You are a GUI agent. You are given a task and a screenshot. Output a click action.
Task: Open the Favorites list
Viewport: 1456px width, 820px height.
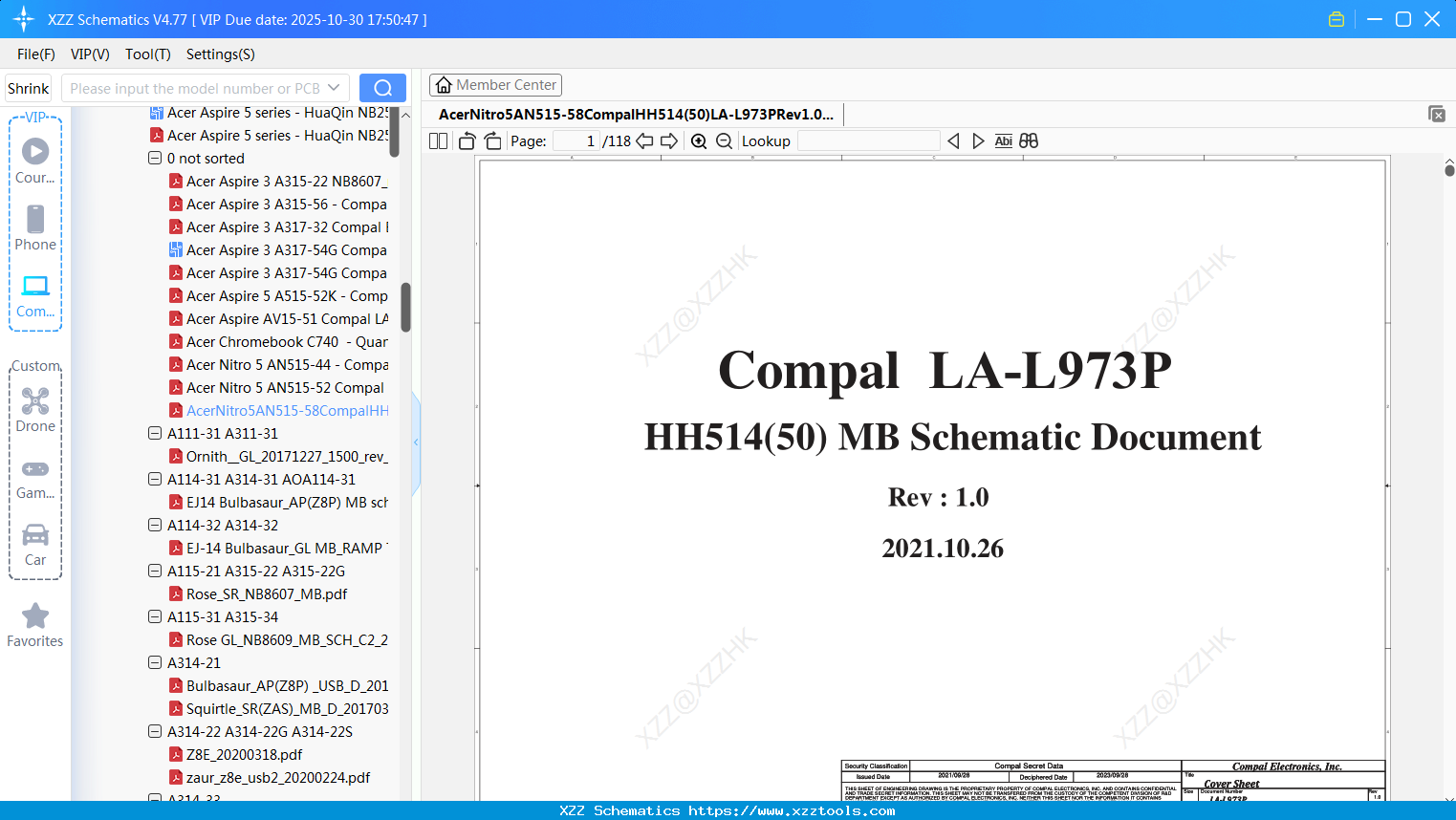click(35, 626)
